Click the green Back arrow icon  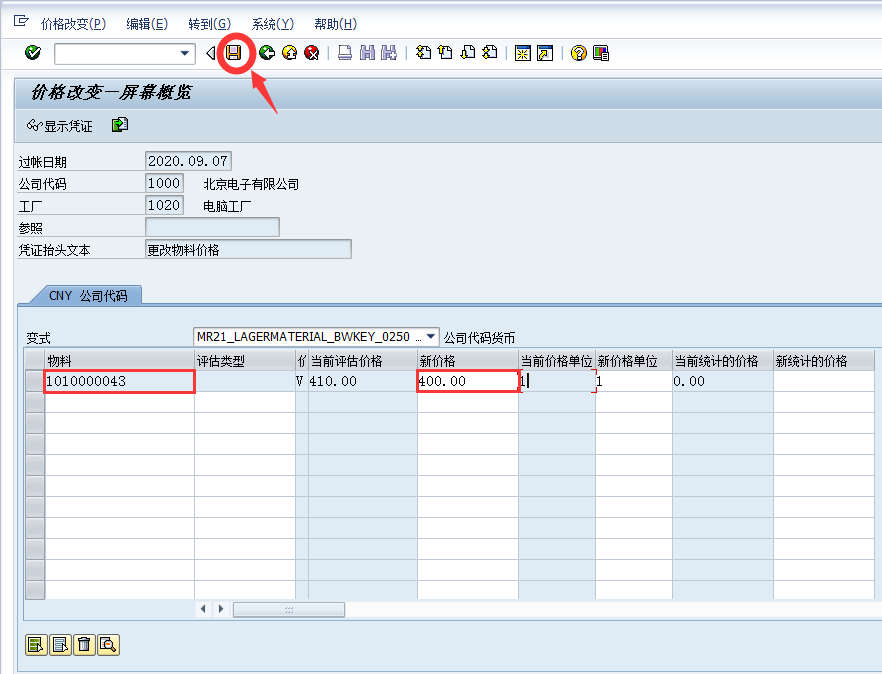(266, 52)
